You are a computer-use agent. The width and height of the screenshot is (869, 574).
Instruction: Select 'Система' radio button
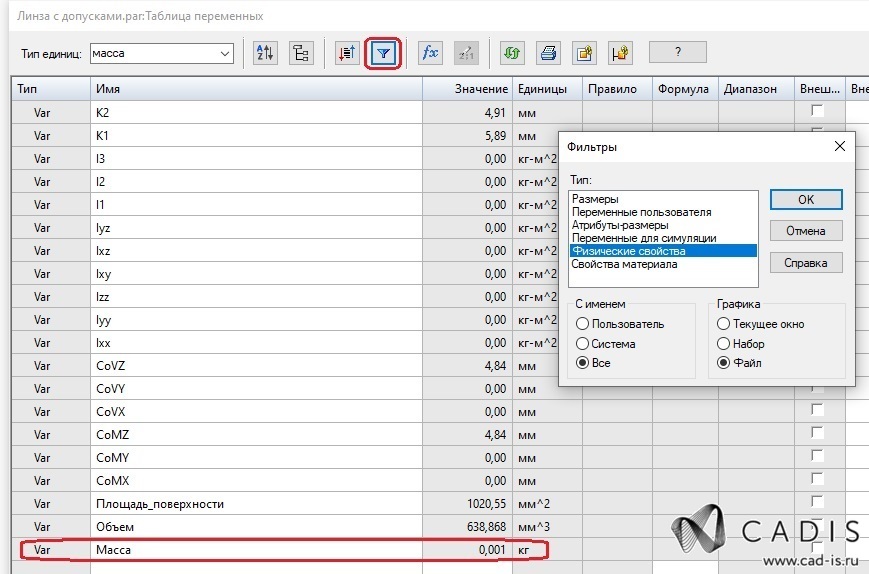pyautogui.click(x=582, y=344)
